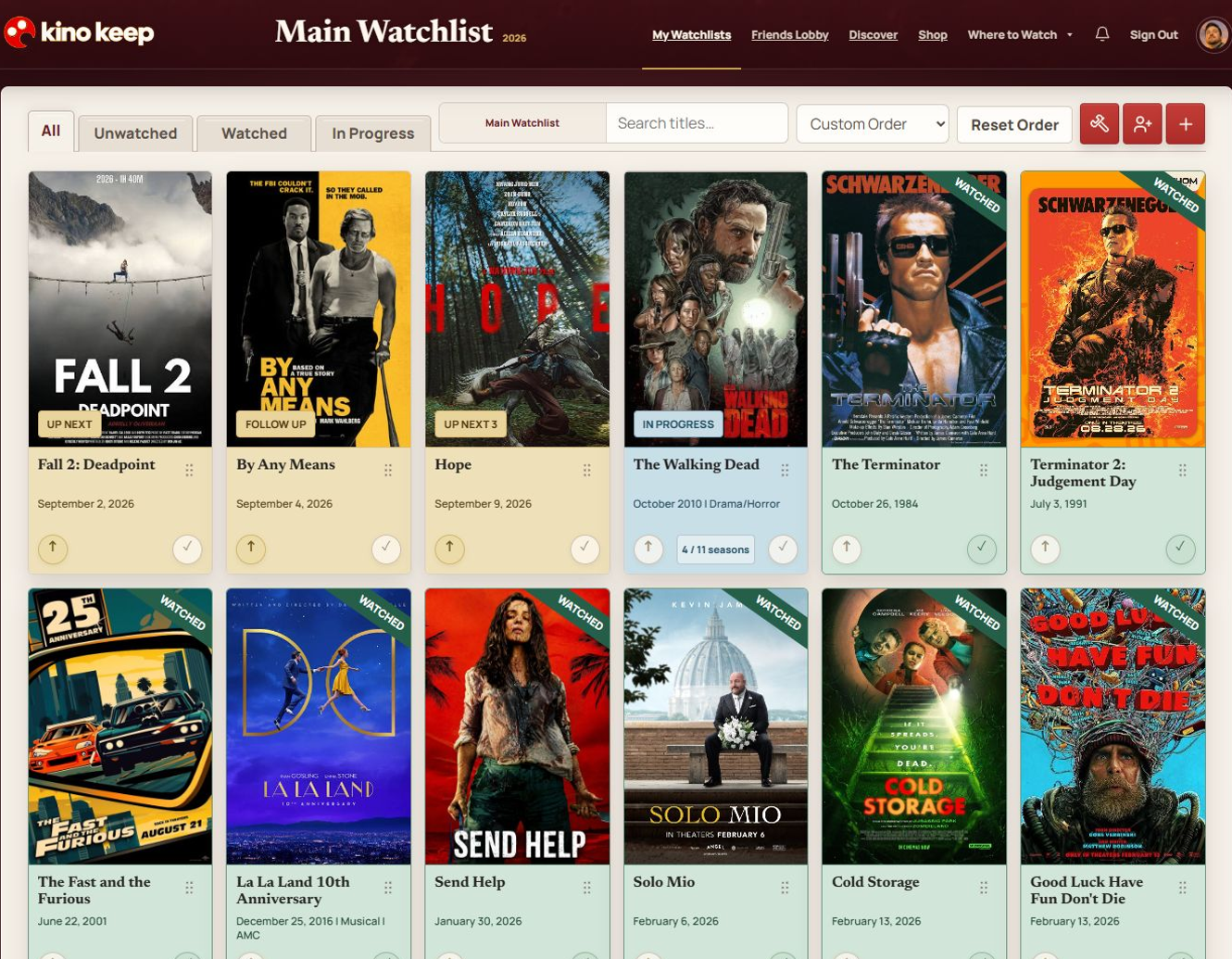Toggle watched checkmark on Hope
Screen dimensions: 1232x959
585,549
